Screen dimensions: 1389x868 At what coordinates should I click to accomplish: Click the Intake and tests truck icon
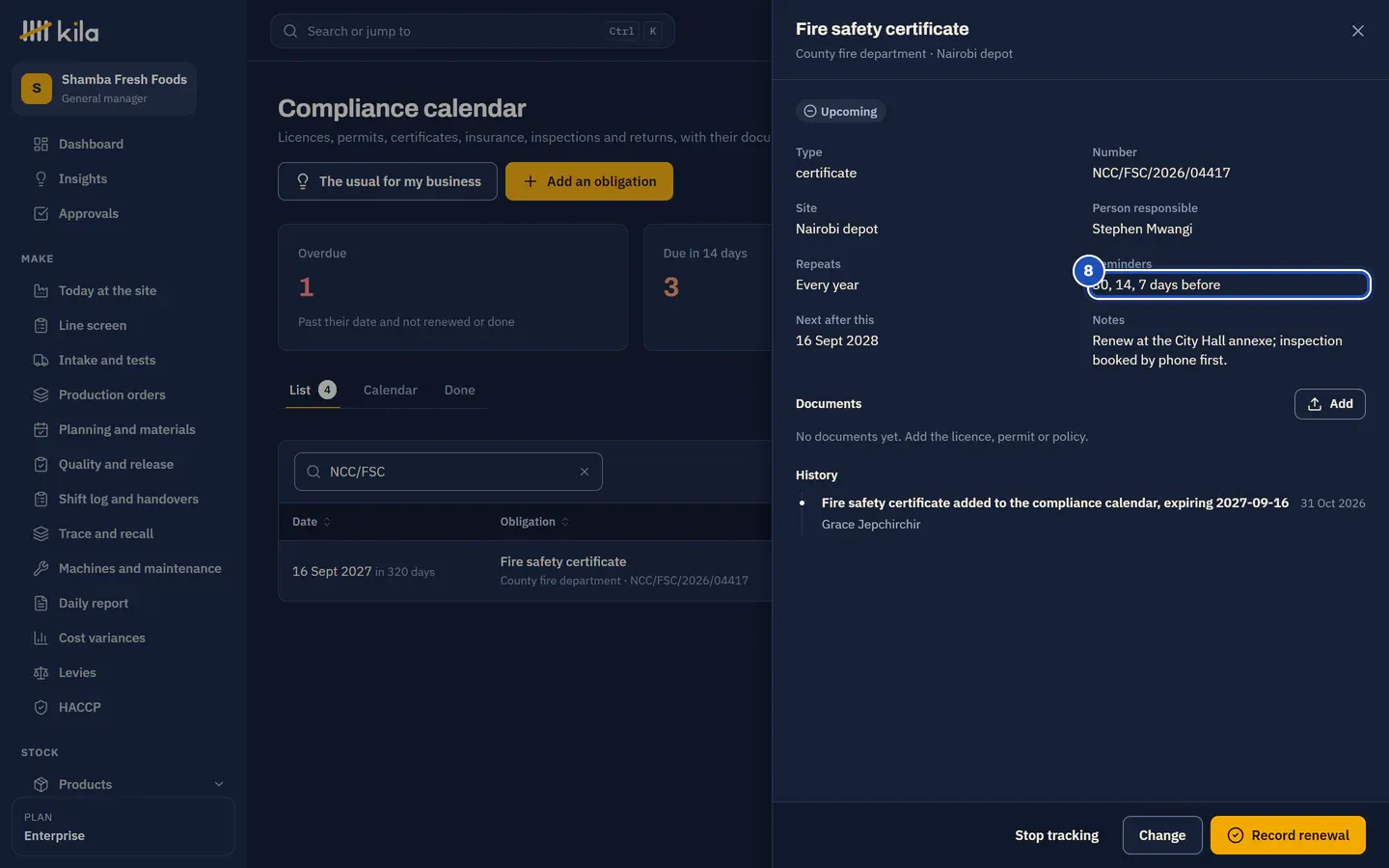(41, 361)
